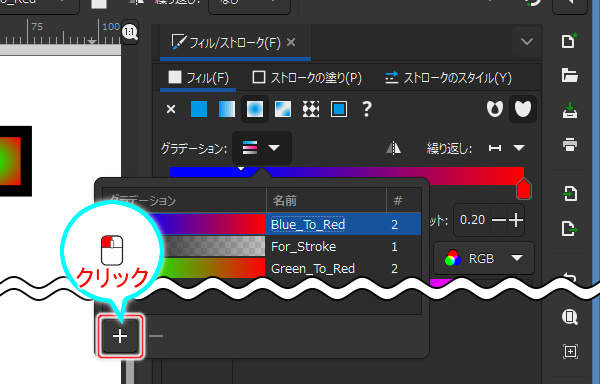This screenshot has width=600, height=384.
Task: Click the zoom to page icon
Action: (x=570, y=317)
